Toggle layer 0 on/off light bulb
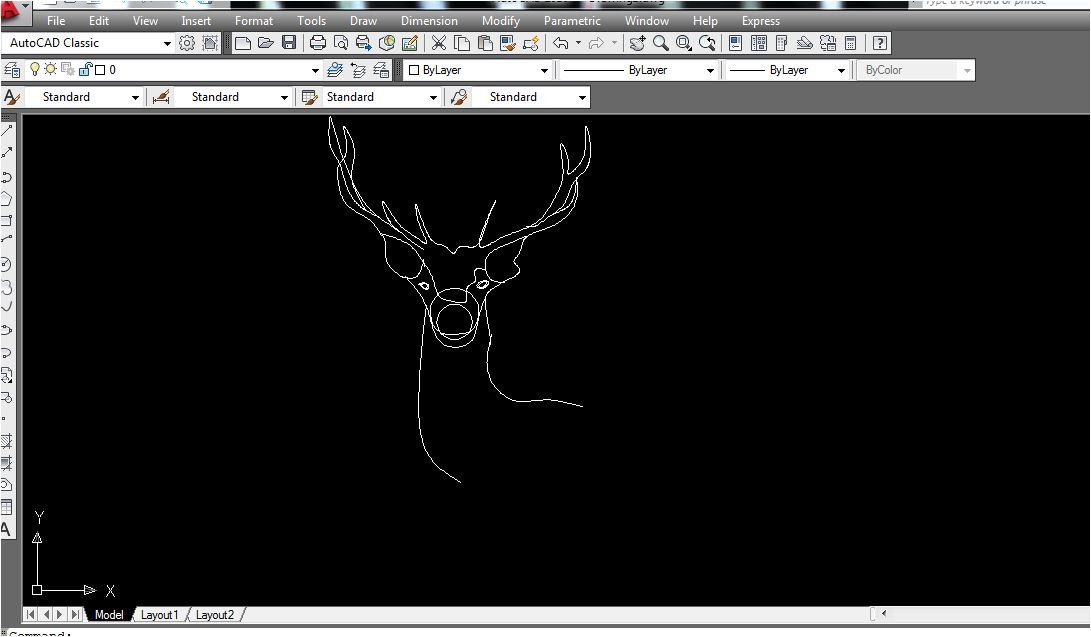The image size is (1091, 637). tap(35, 69)
